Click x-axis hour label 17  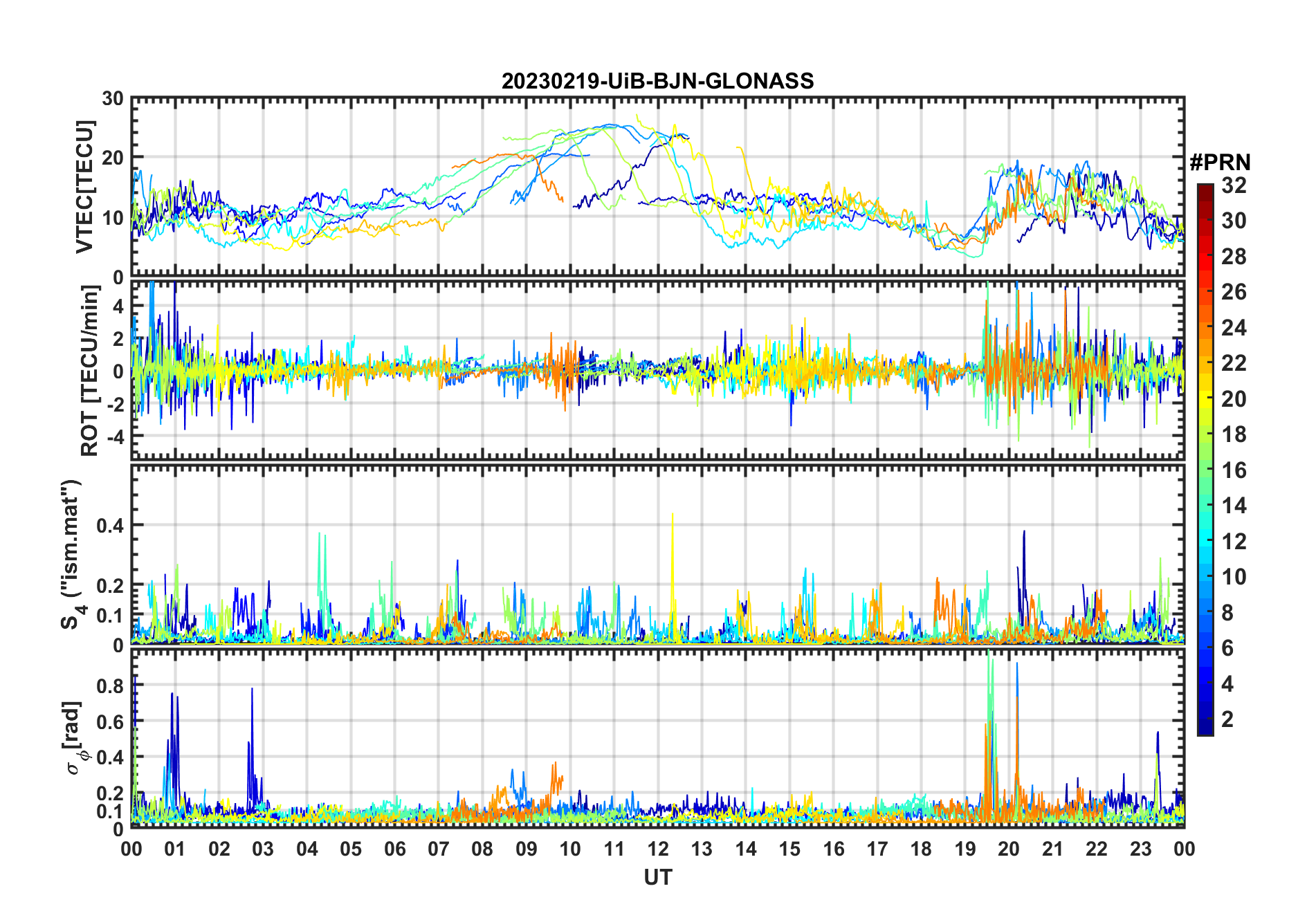point(877,849)
